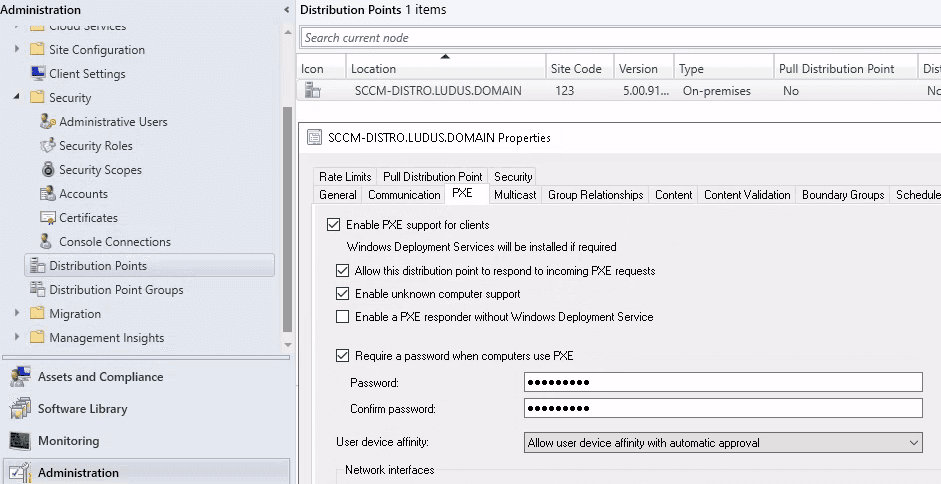Open the Content Validation tab

(747, 194)
